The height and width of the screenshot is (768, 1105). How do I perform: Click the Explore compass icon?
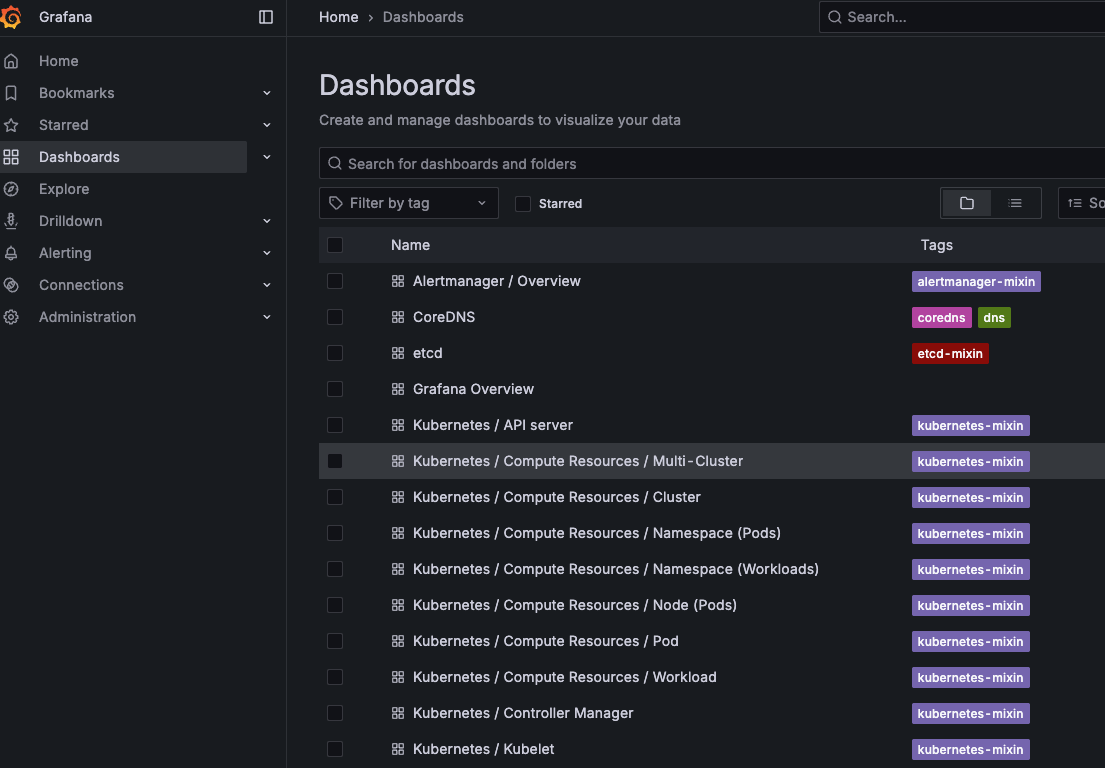pos(11,189)
